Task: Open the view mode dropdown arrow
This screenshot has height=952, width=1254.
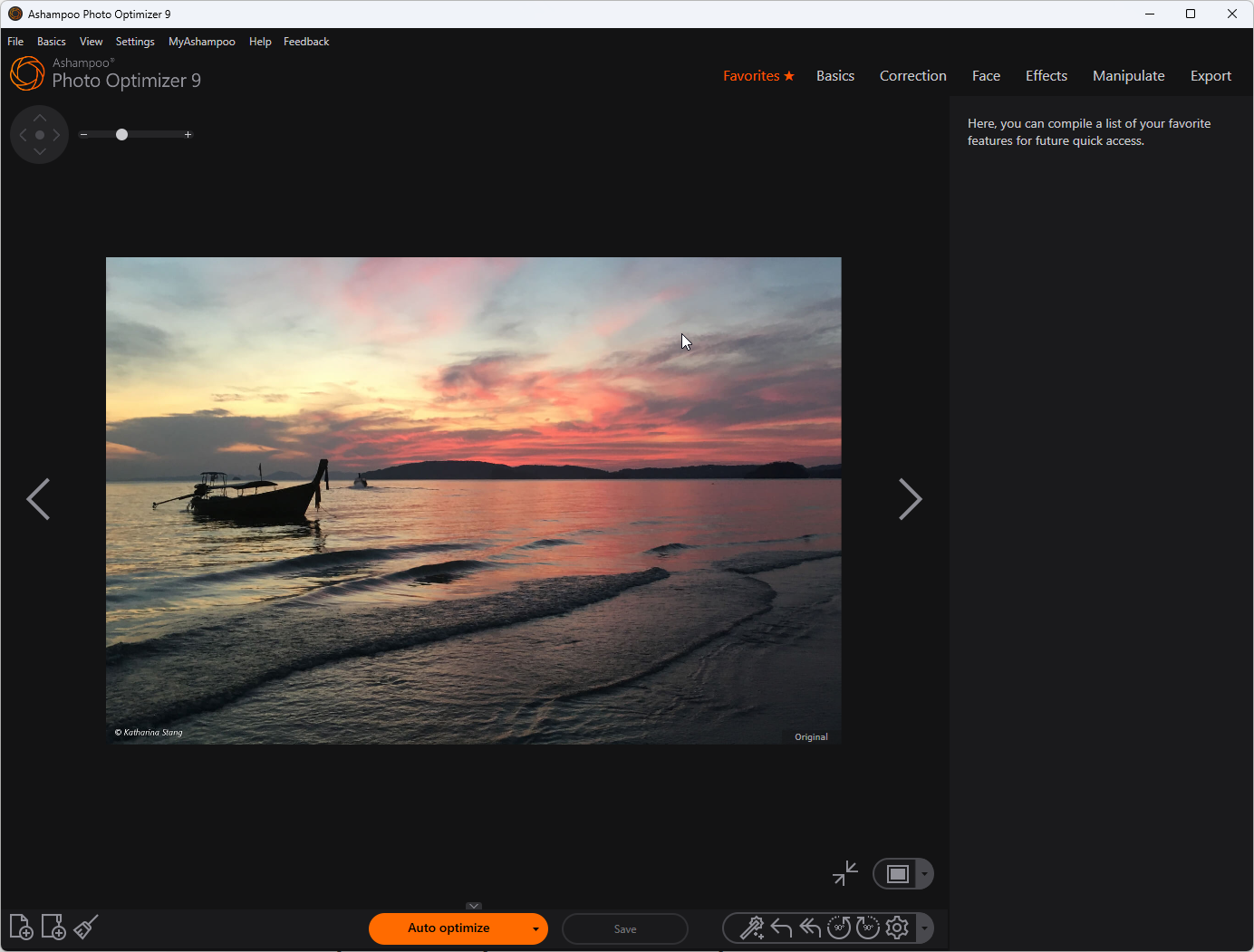Action: (924, 874)
